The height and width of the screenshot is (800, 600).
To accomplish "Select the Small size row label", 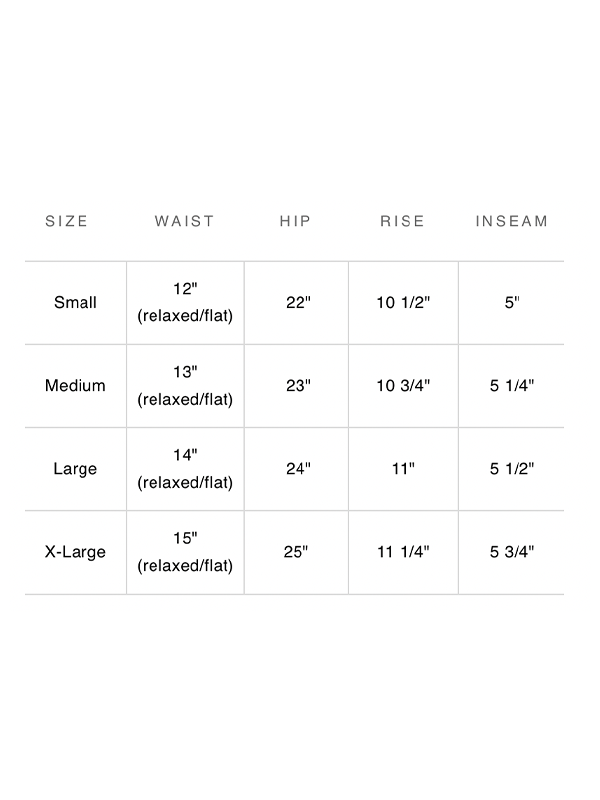I will (x=76, y=303).
